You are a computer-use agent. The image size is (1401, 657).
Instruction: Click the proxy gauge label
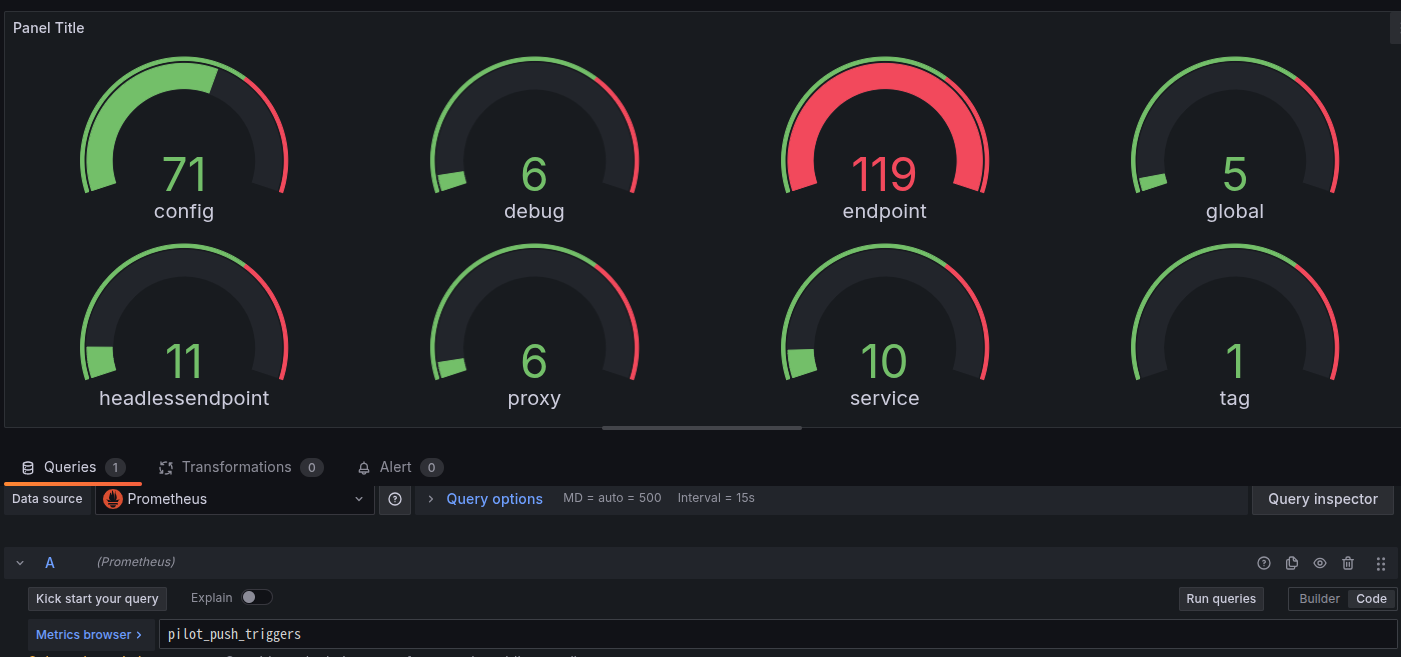point(534,398)
